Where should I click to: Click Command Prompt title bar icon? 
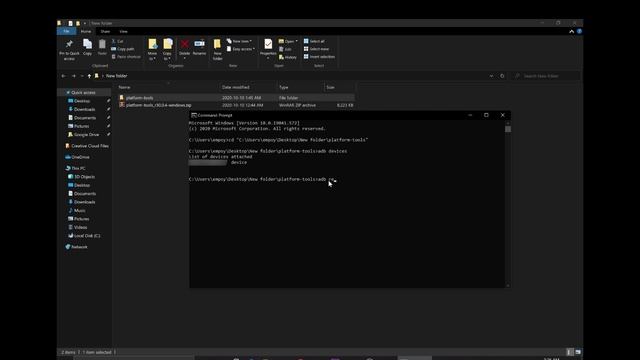pos(194,116)
